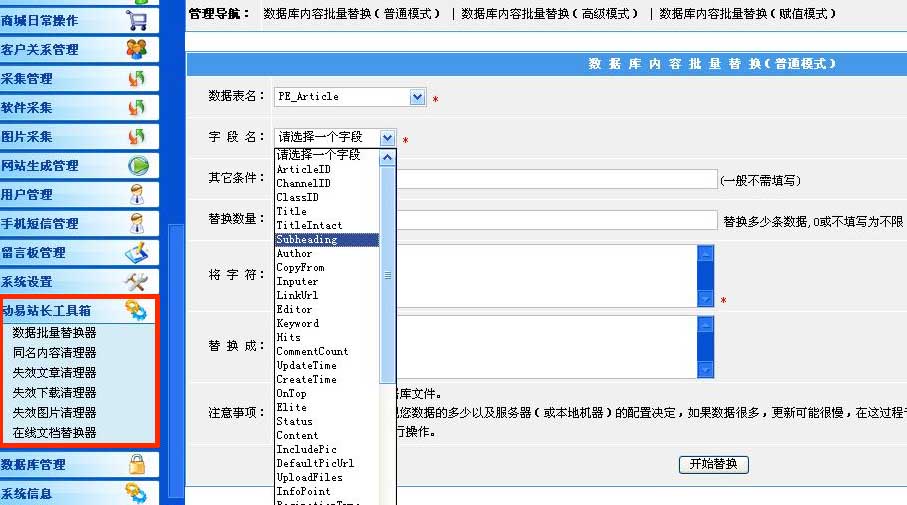Screen dimensions: 907x505
Task: Switch to 数据库内容批量替换(普通模式)
Action: 351,13
